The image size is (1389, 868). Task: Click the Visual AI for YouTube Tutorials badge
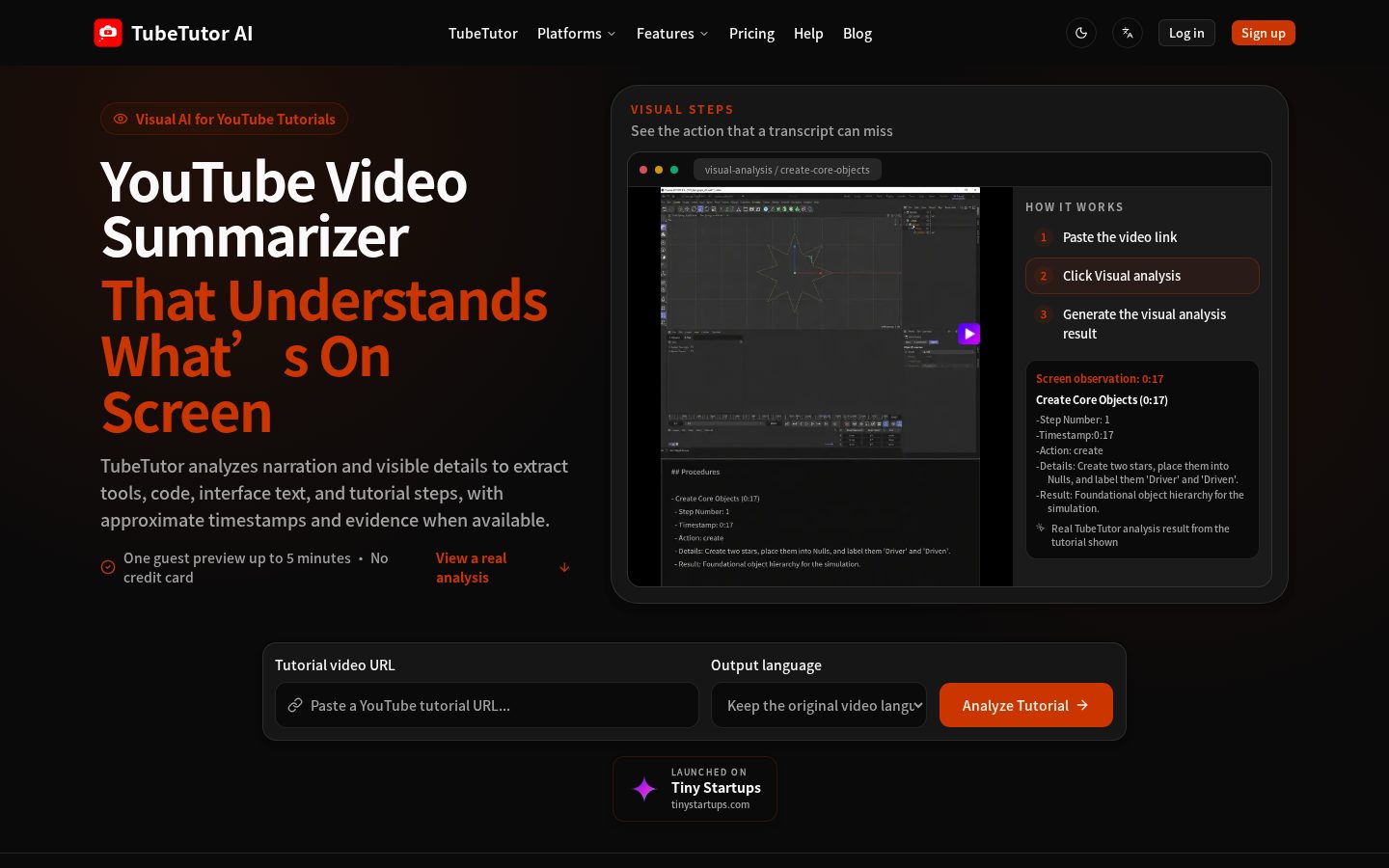pyautogui.click(x=224, y=119)
